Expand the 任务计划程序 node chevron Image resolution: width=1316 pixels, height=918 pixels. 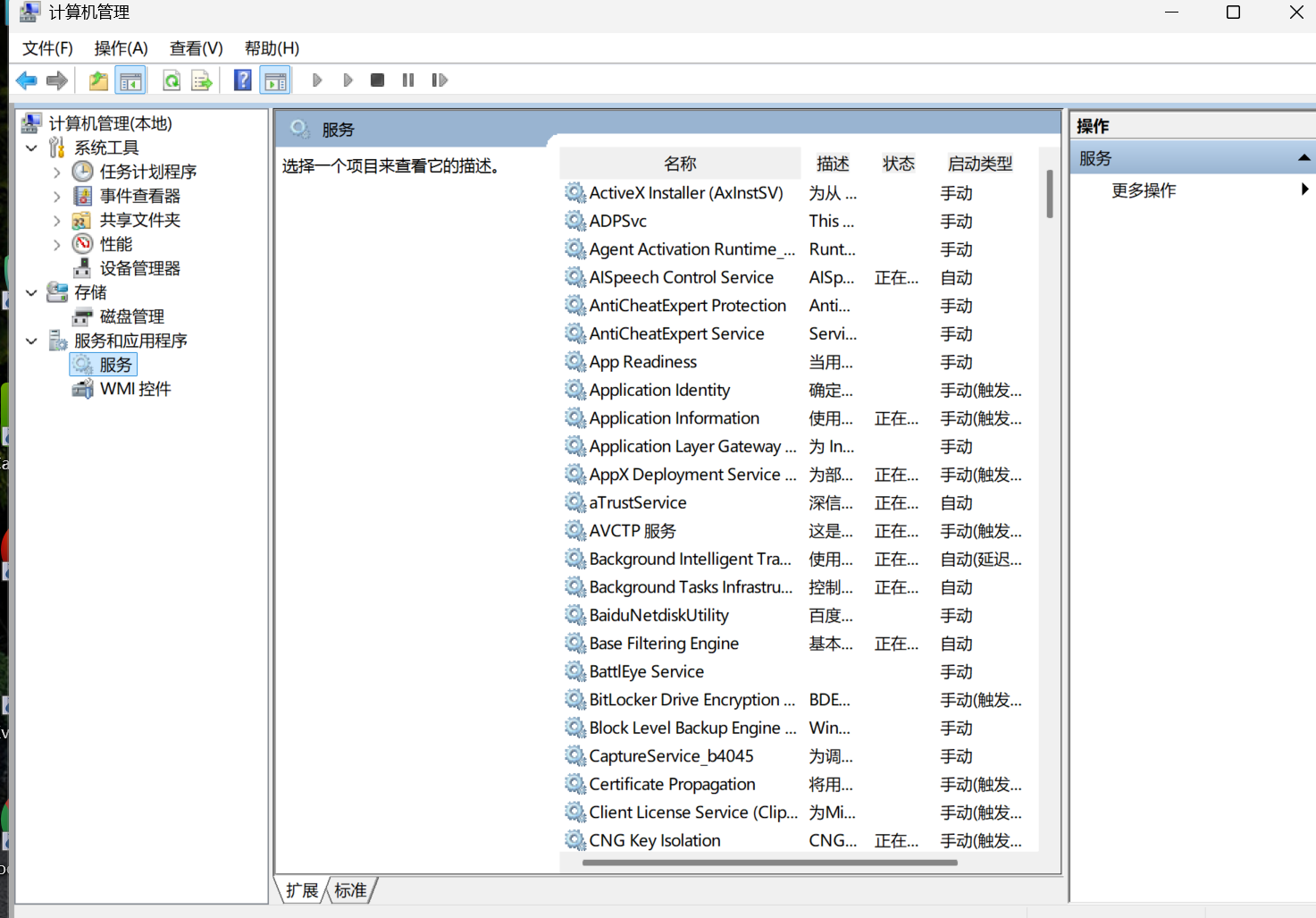(57, 172)
